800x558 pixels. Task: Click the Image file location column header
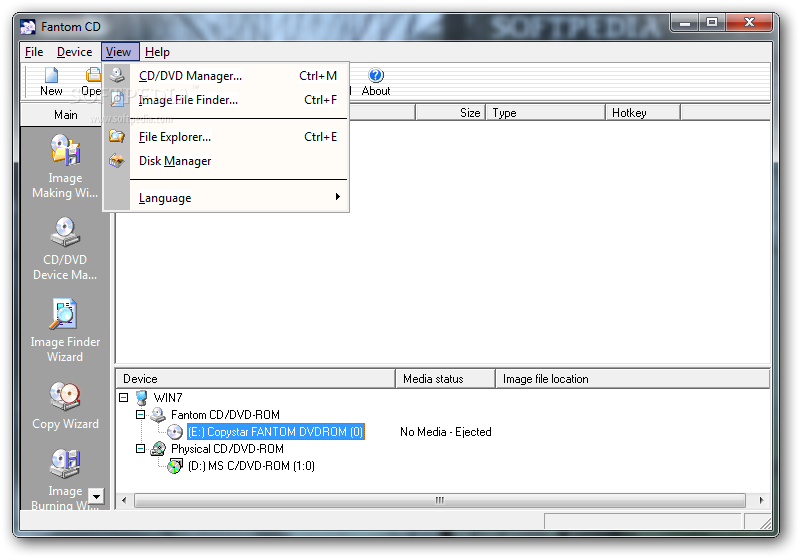click(633, 379)
